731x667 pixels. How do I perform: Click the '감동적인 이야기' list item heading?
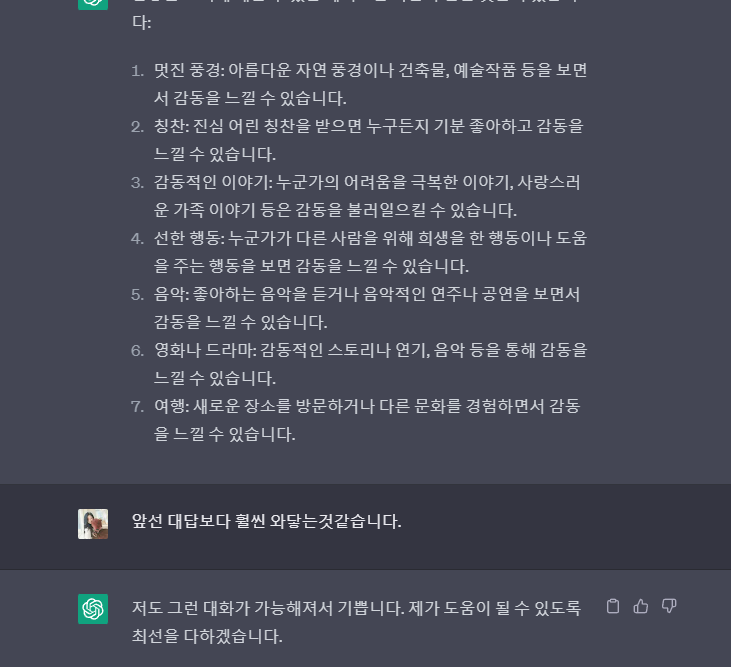click(x=211, y=182)
